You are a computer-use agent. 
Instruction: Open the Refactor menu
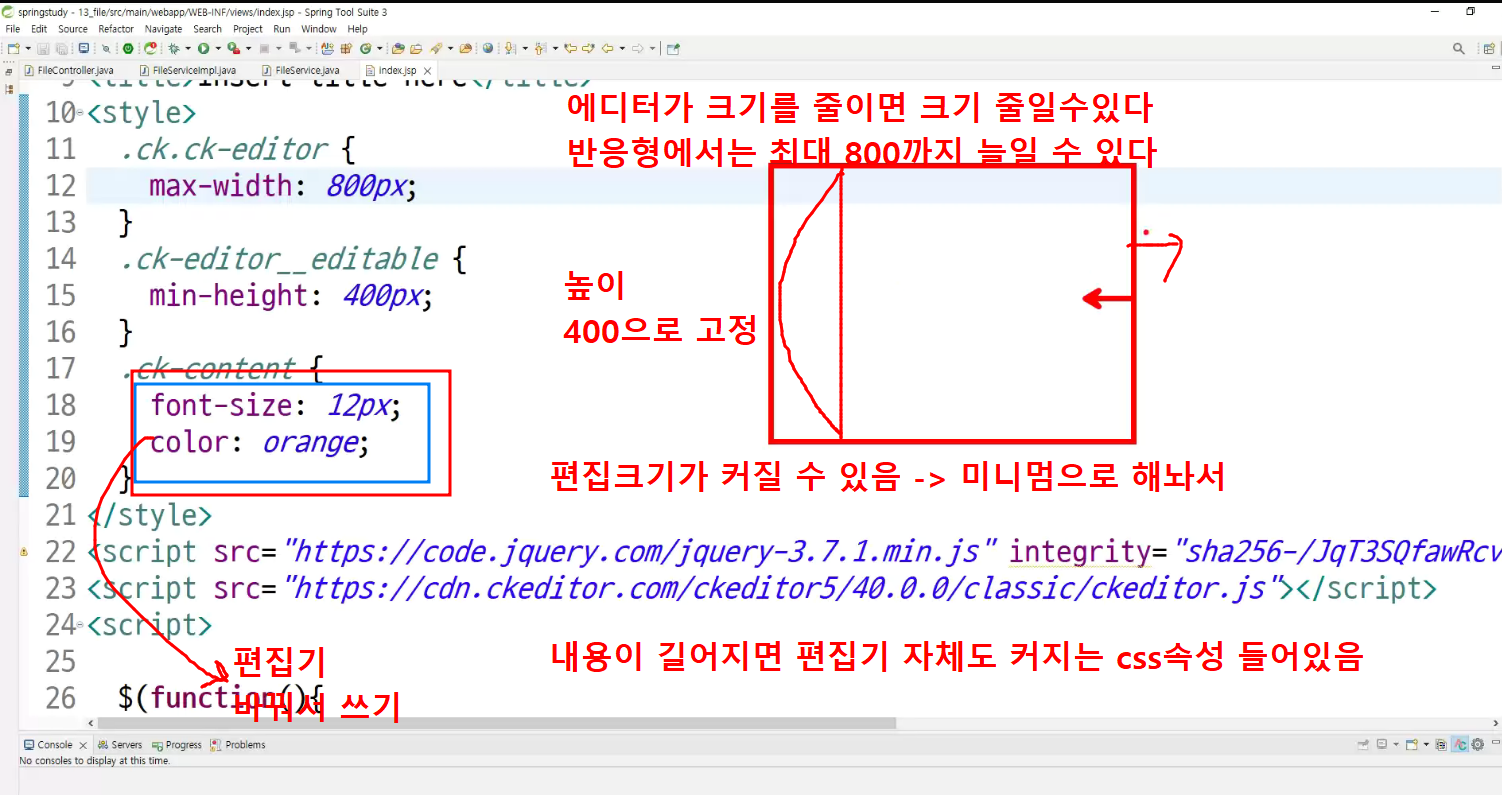point(116,29)
